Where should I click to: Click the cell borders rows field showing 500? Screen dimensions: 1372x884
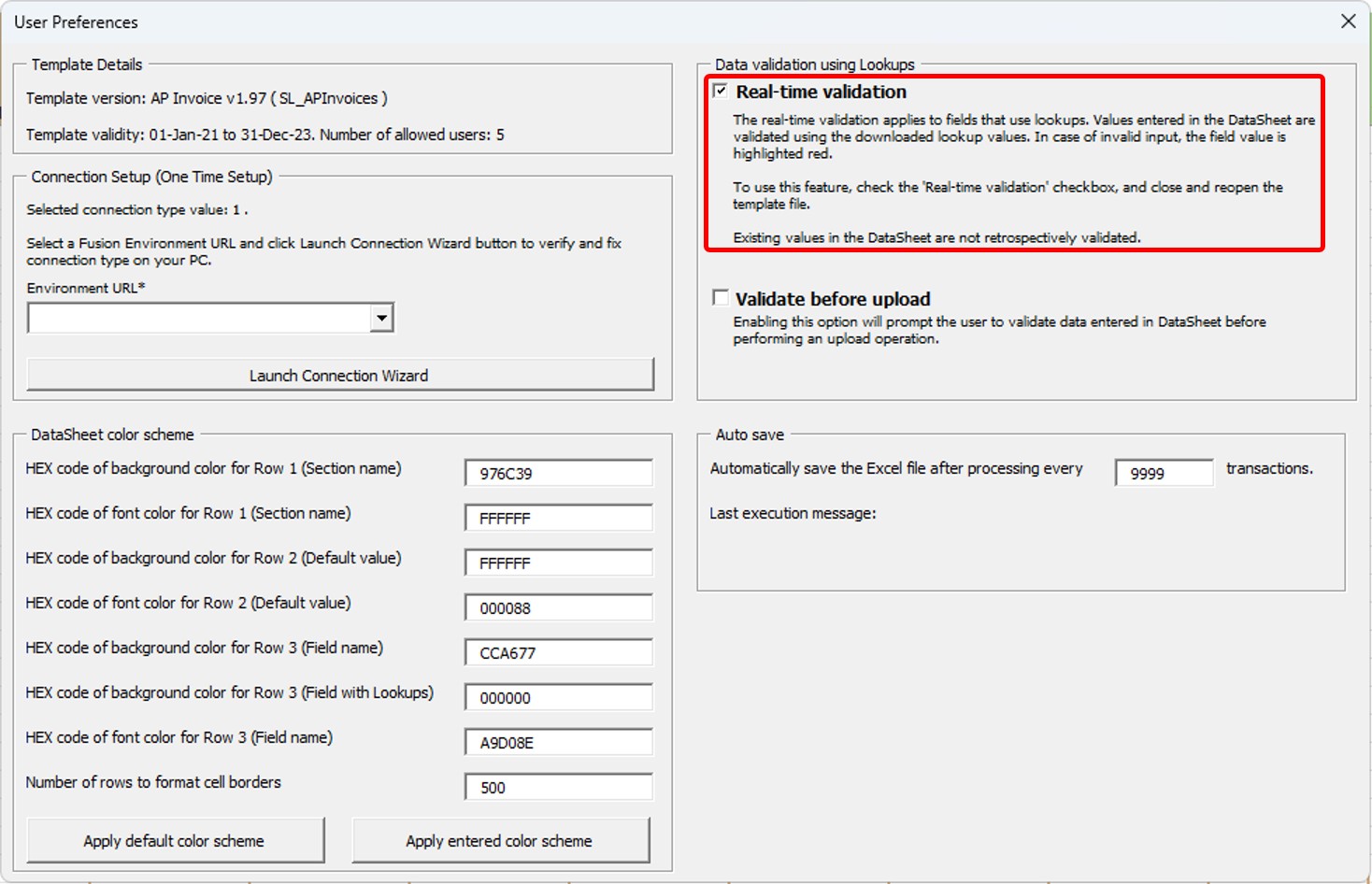tap(558, 787)
